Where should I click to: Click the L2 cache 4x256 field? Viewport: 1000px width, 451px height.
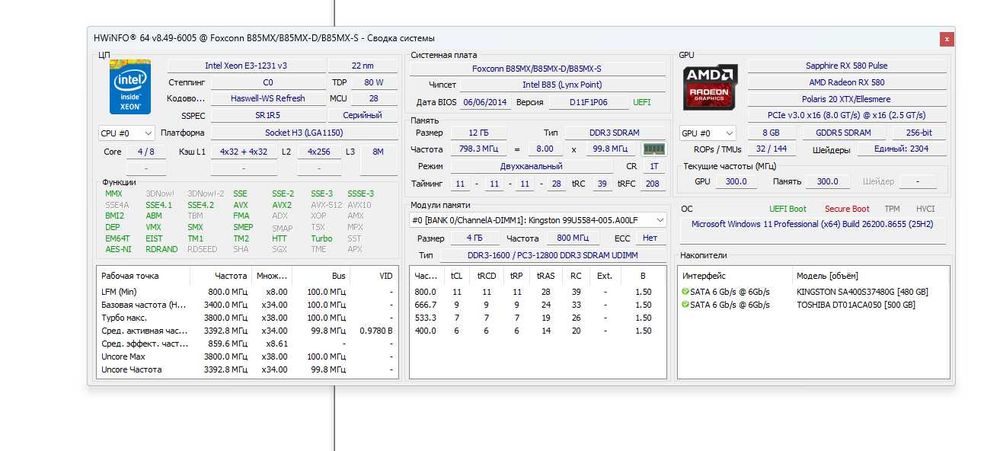pyautogui.click(x=319, y=152)
